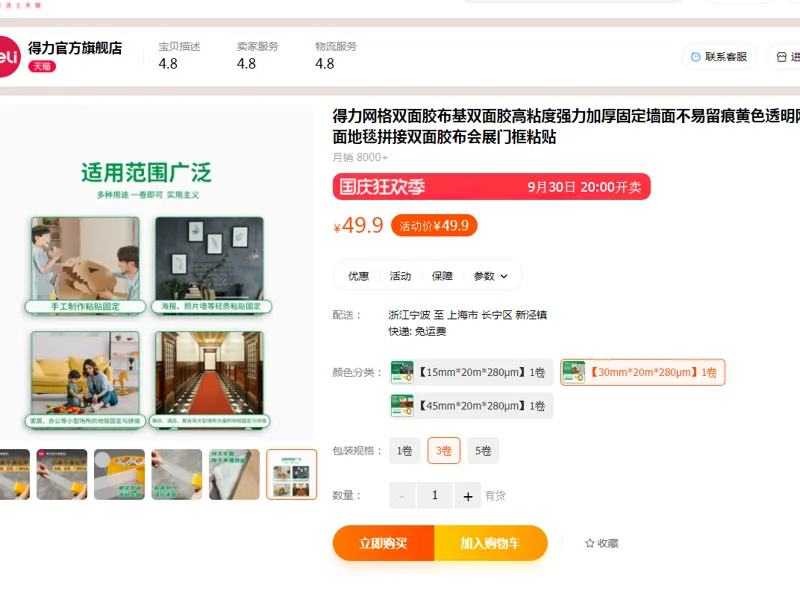Click the 物流服务 4.8 rating
The image size is (800, 605).
(x=336, y=56)
